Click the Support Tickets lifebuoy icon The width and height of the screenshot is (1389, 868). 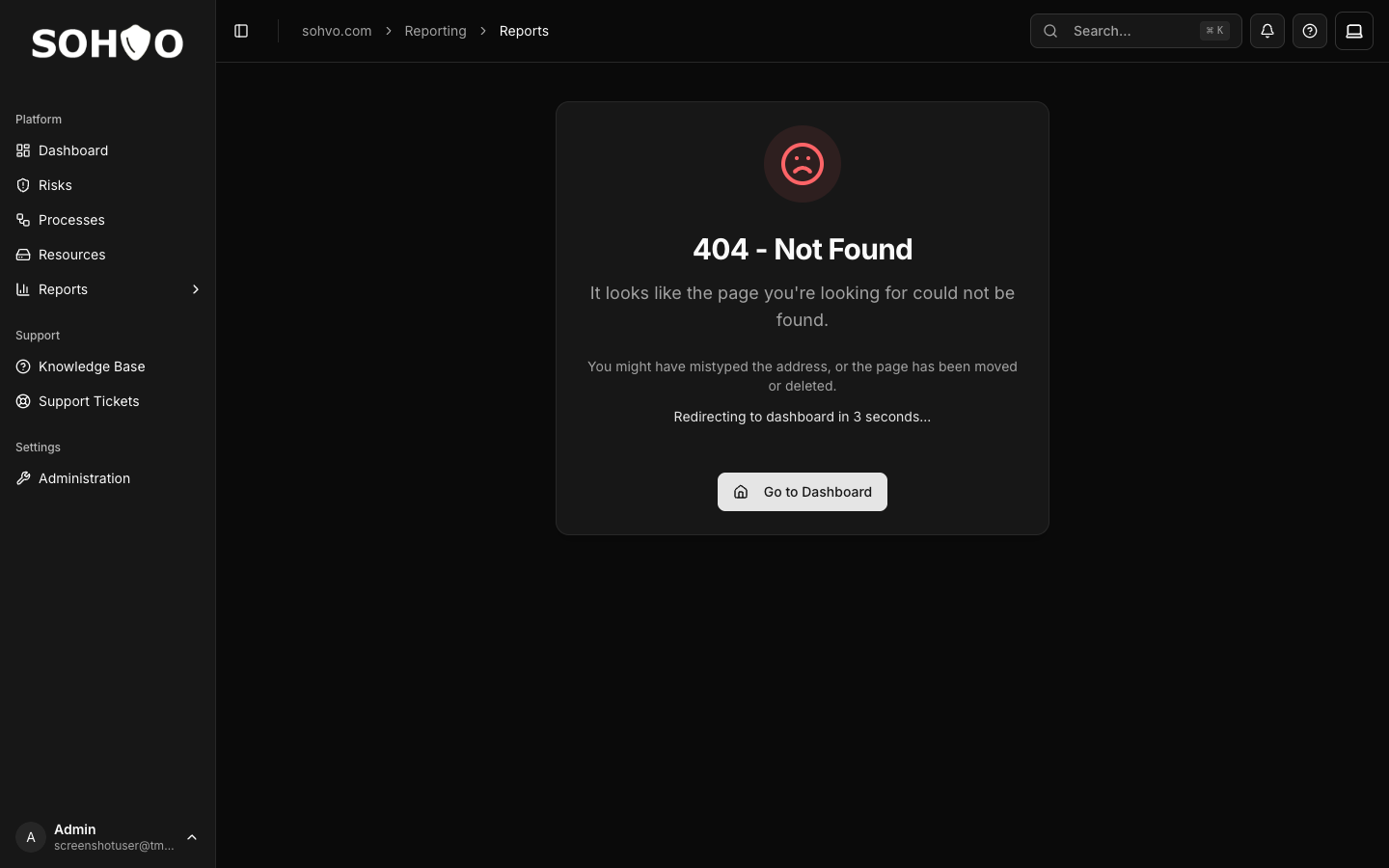(x=23, y=401)
